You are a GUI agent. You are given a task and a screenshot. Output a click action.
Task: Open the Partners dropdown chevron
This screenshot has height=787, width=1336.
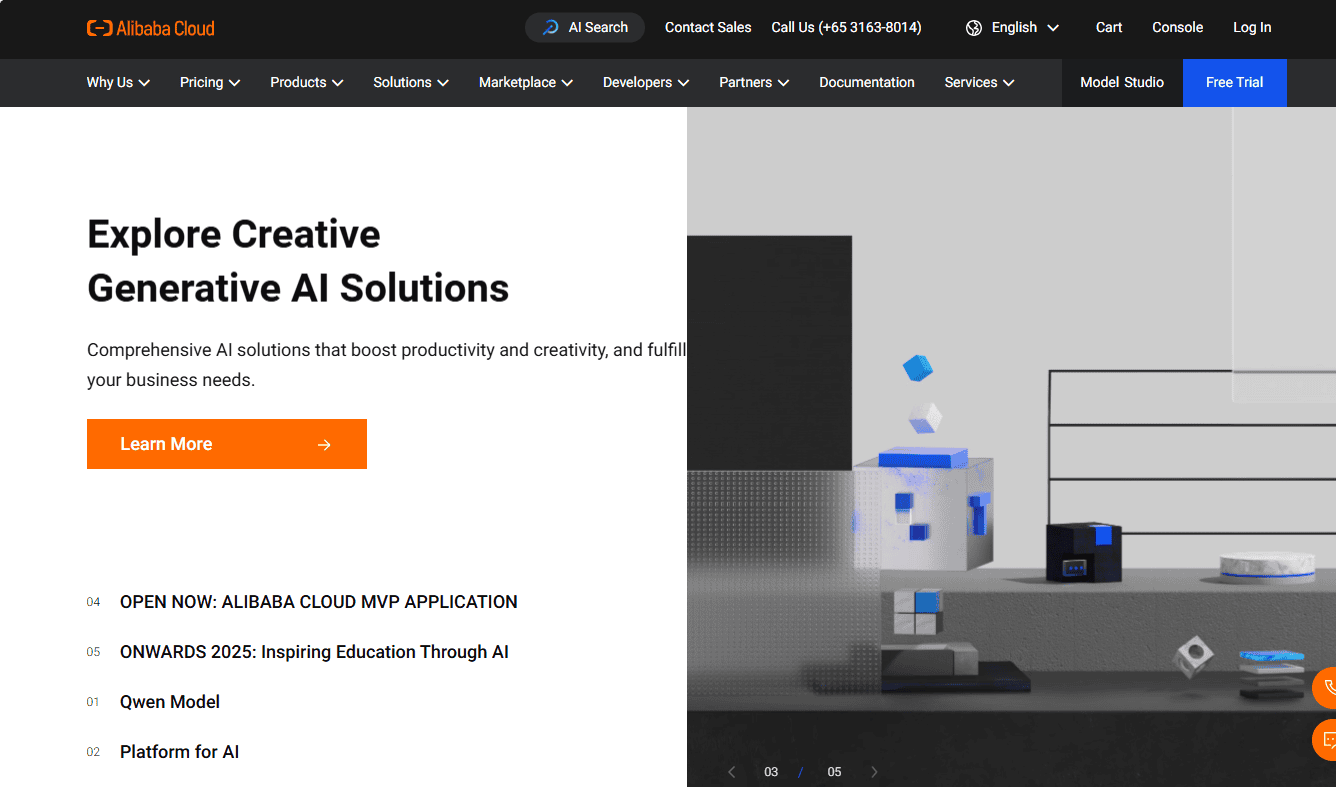(x=784, y=83)
